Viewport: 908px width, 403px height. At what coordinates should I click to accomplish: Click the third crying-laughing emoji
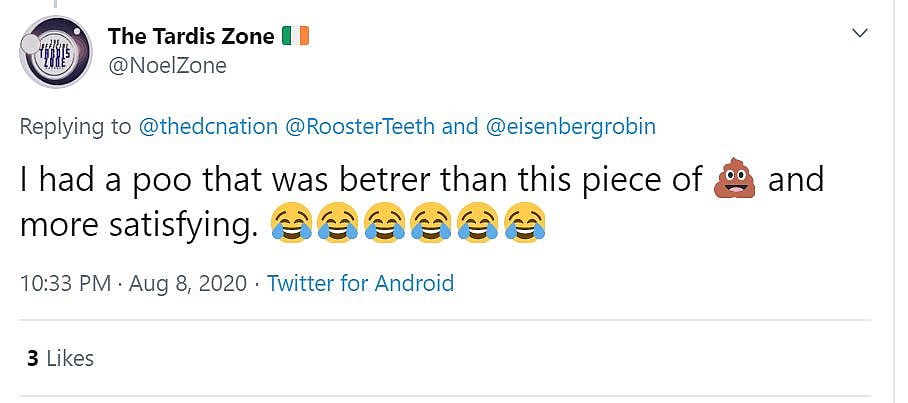385,224
